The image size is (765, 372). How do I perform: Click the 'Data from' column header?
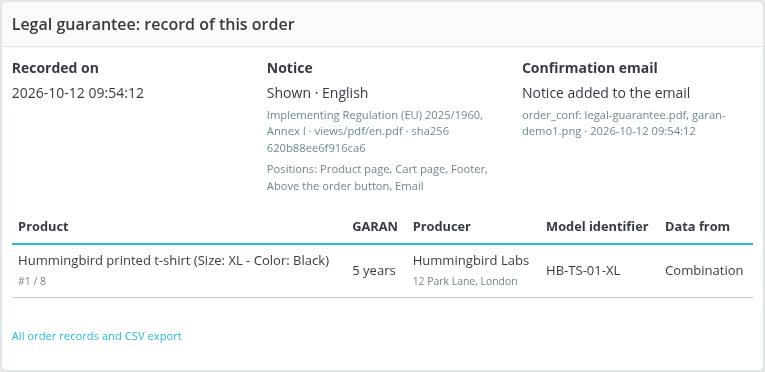click(x=697, y=227)
